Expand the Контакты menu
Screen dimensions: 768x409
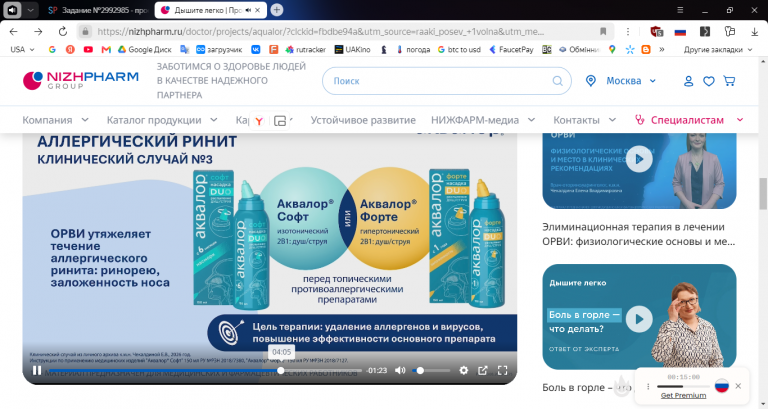(x=584, y=120)
